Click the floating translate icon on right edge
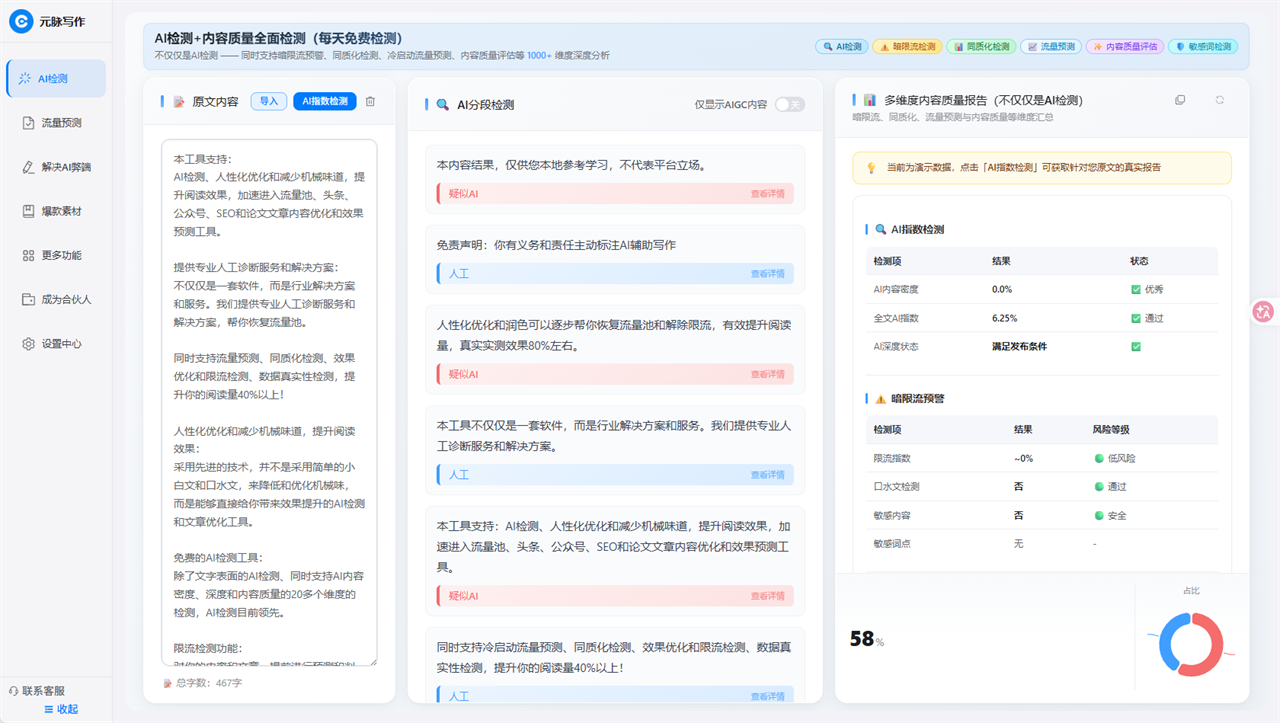 coord(1263,312)
